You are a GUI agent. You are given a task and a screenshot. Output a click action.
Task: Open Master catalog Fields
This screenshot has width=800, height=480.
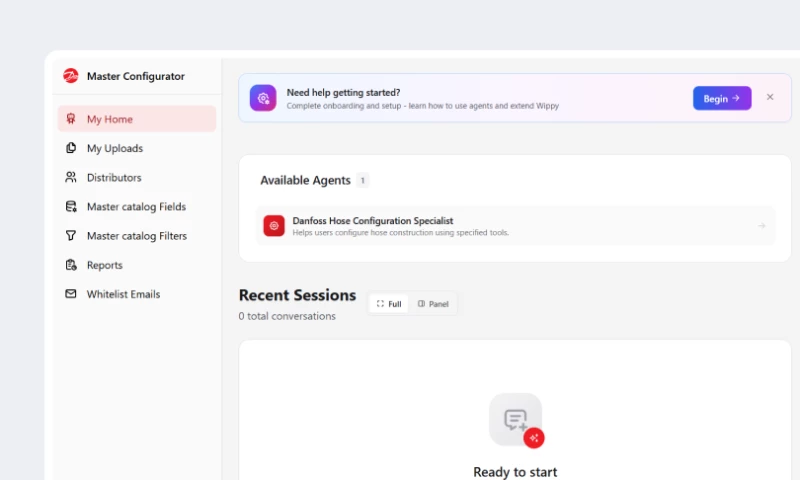click(x=137, y=207)
